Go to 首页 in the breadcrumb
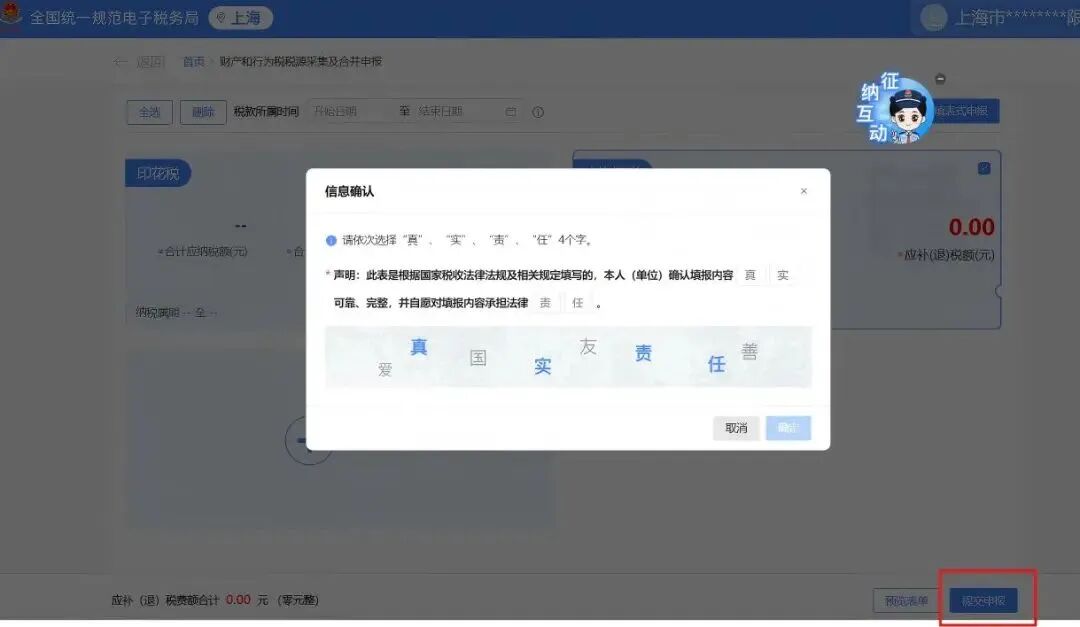The width and height of the screenshot is (1080, 627). [194, 60]
